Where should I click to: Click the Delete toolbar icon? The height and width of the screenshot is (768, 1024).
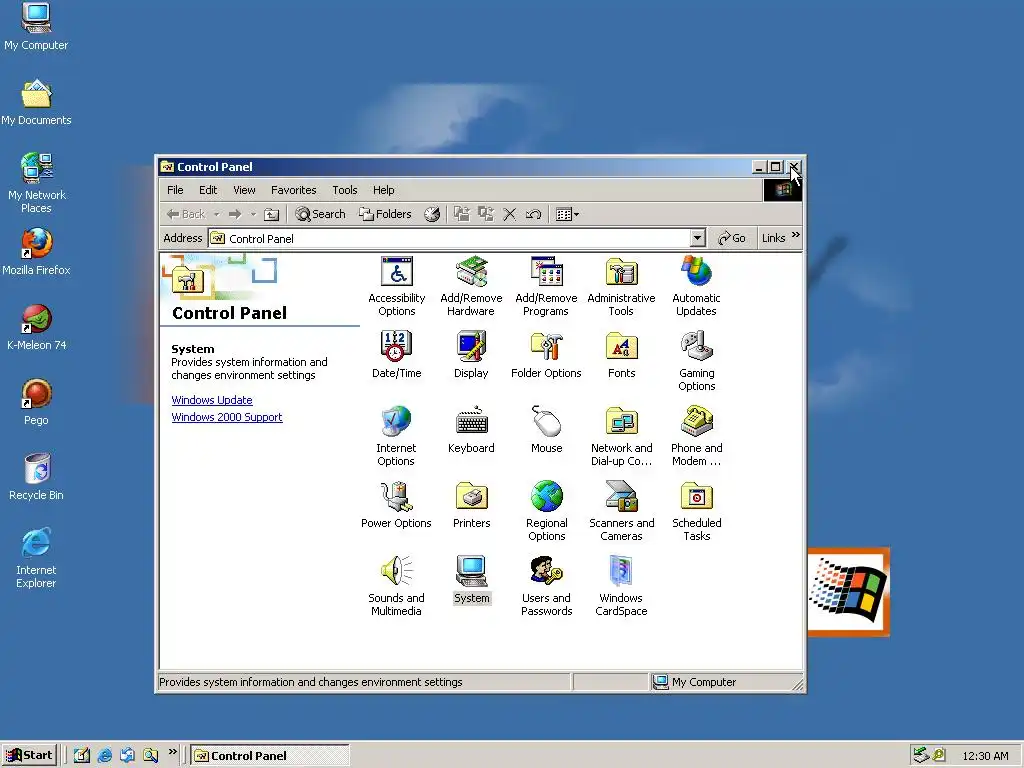[509, 214]
